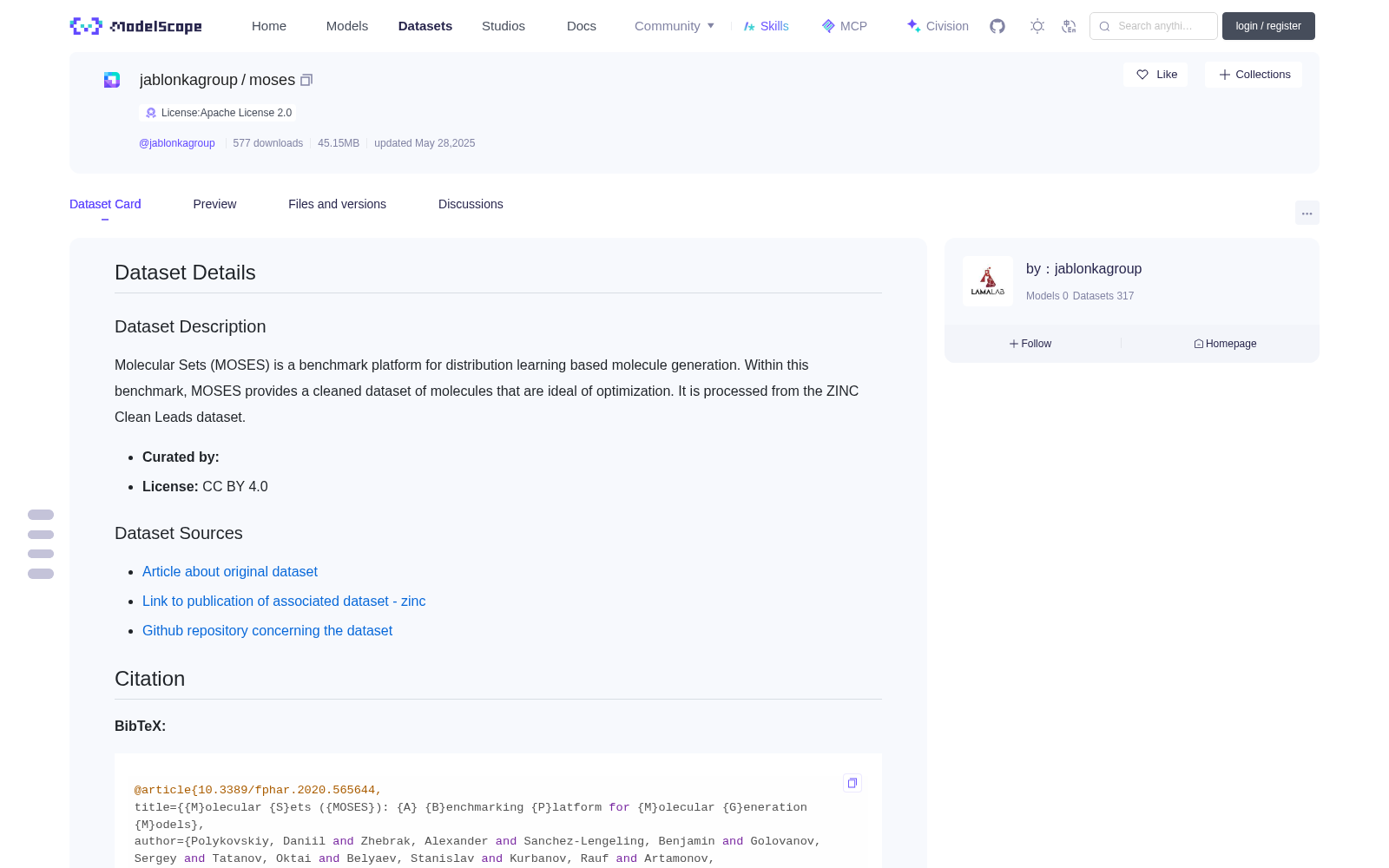
Task: Go to Models in navigation
Action: pos(347,26)
